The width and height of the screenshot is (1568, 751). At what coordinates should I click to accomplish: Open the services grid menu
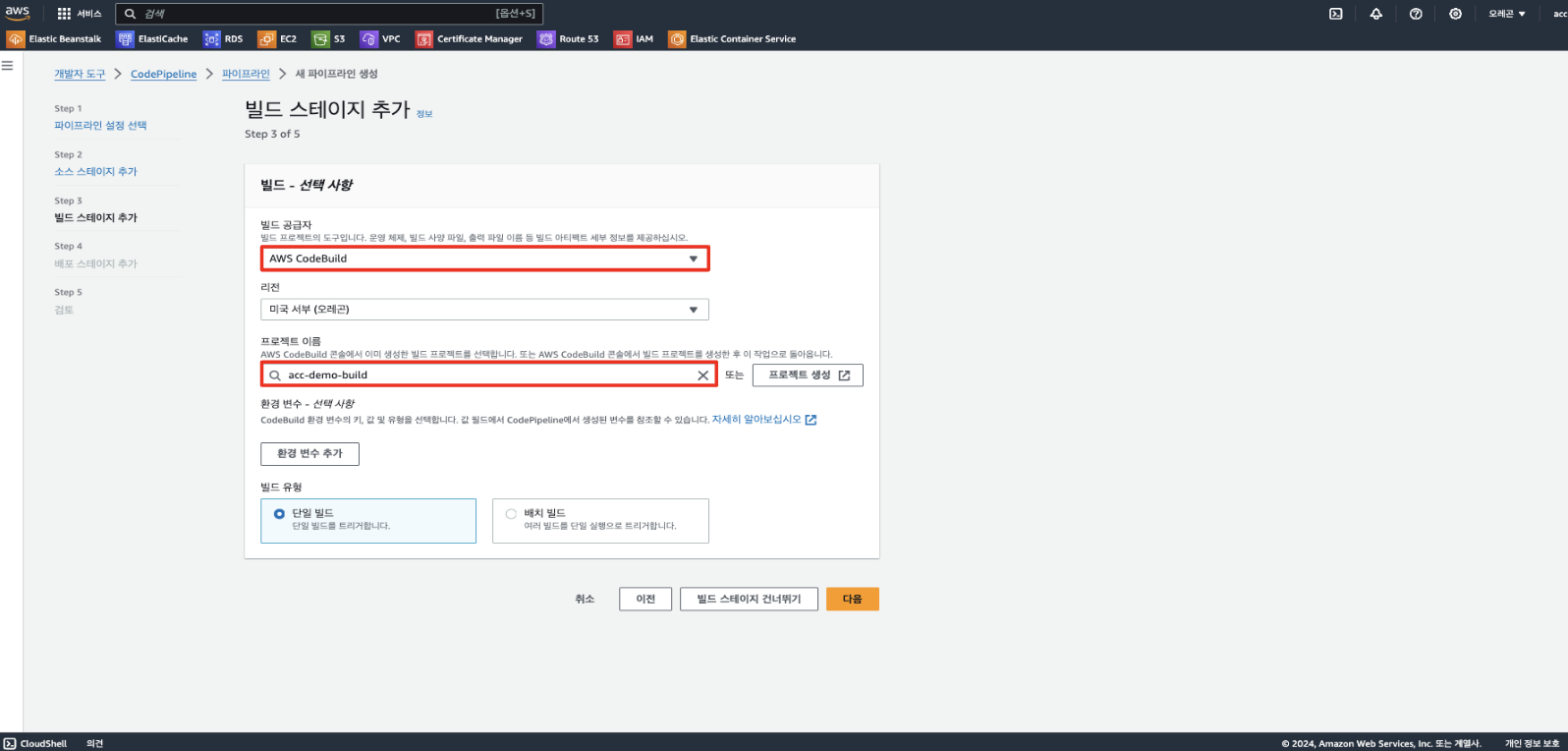tap(79, 14)
